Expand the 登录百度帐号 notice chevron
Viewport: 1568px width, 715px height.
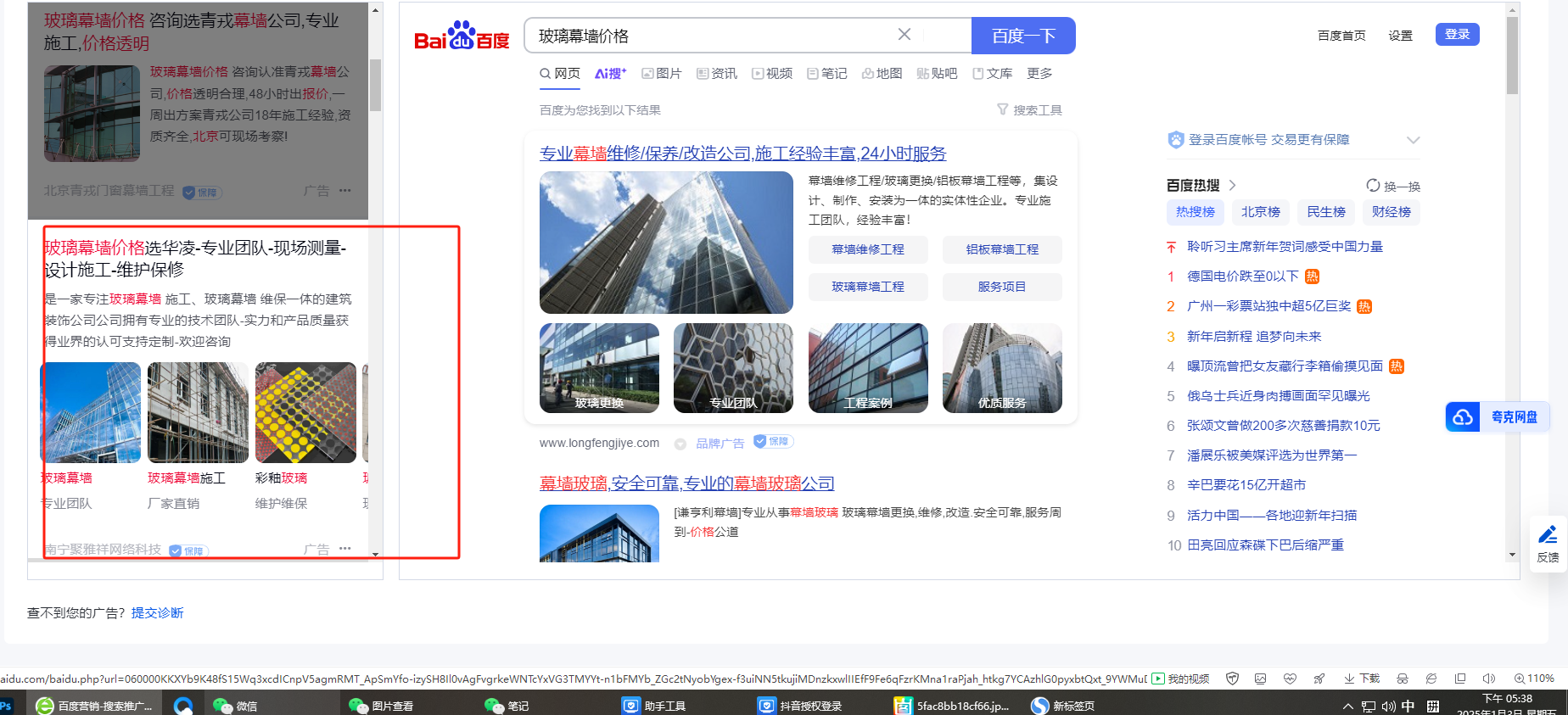(x=1413, y=140)
